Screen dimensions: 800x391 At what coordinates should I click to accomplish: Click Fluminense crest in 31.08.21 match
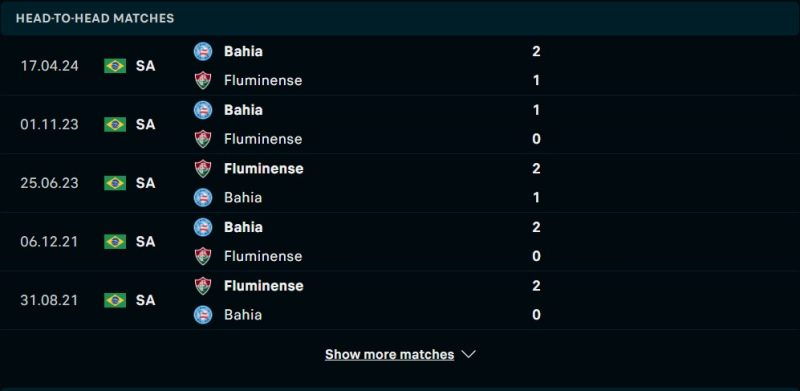pos(203,285)
